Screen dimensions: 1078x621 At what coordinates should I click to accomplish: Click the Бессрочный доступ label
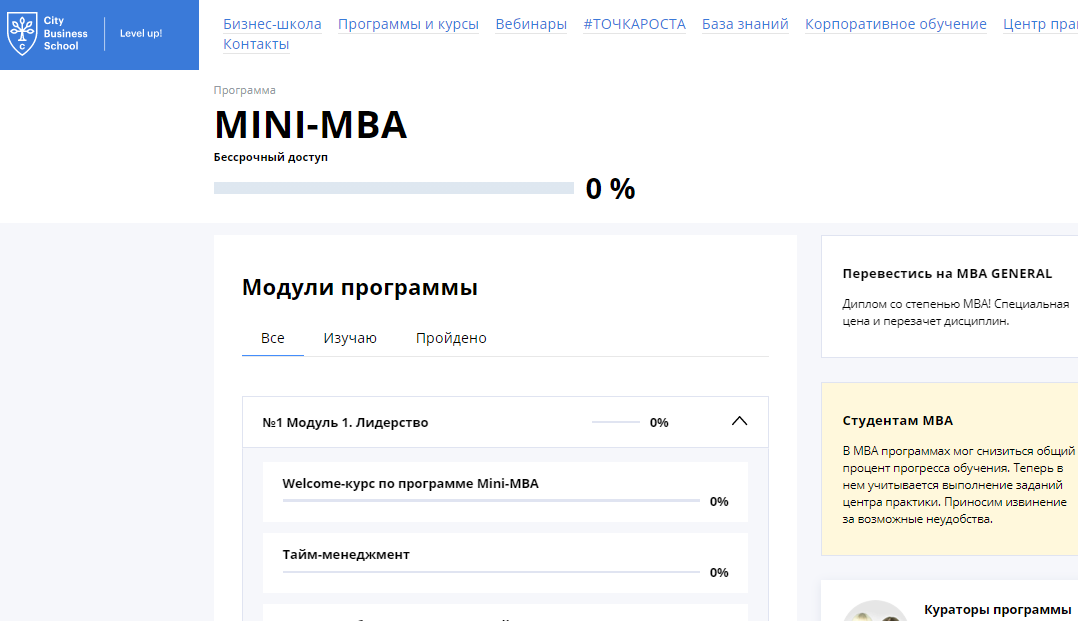271,157
